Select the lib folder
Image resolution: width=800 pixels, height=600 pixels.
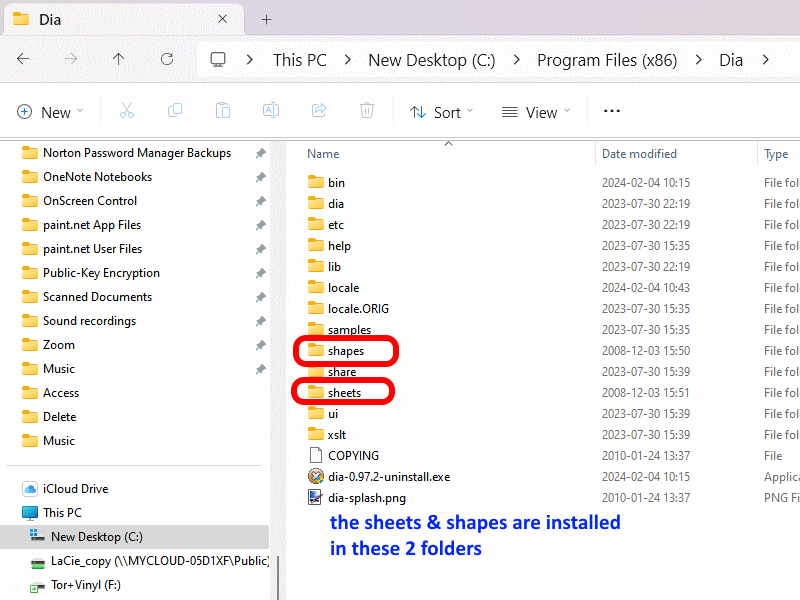click(324, 267)
